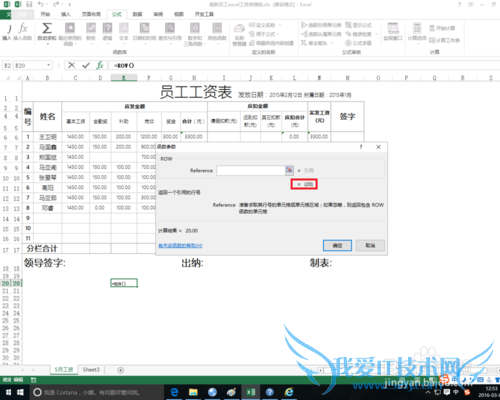500x400 pixels.
Task: Click the 确定 (OK) button in dialog
Action: tap(337, 246)
